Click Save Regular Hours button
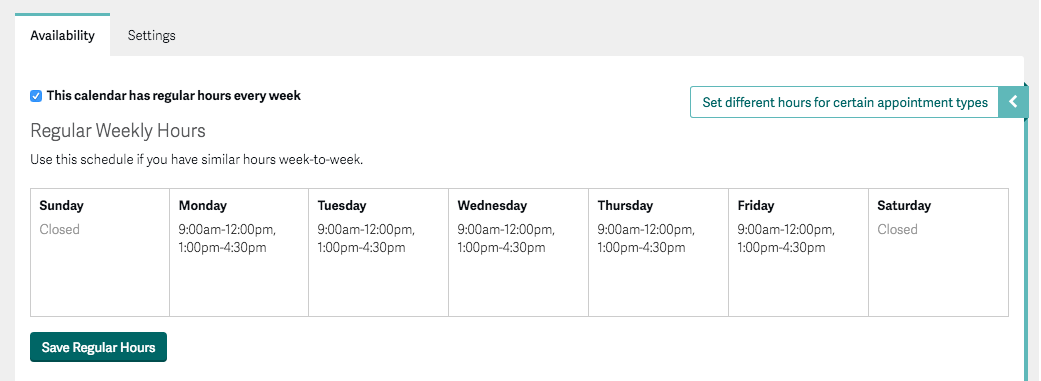1041x381 pixels. (98, 347)
